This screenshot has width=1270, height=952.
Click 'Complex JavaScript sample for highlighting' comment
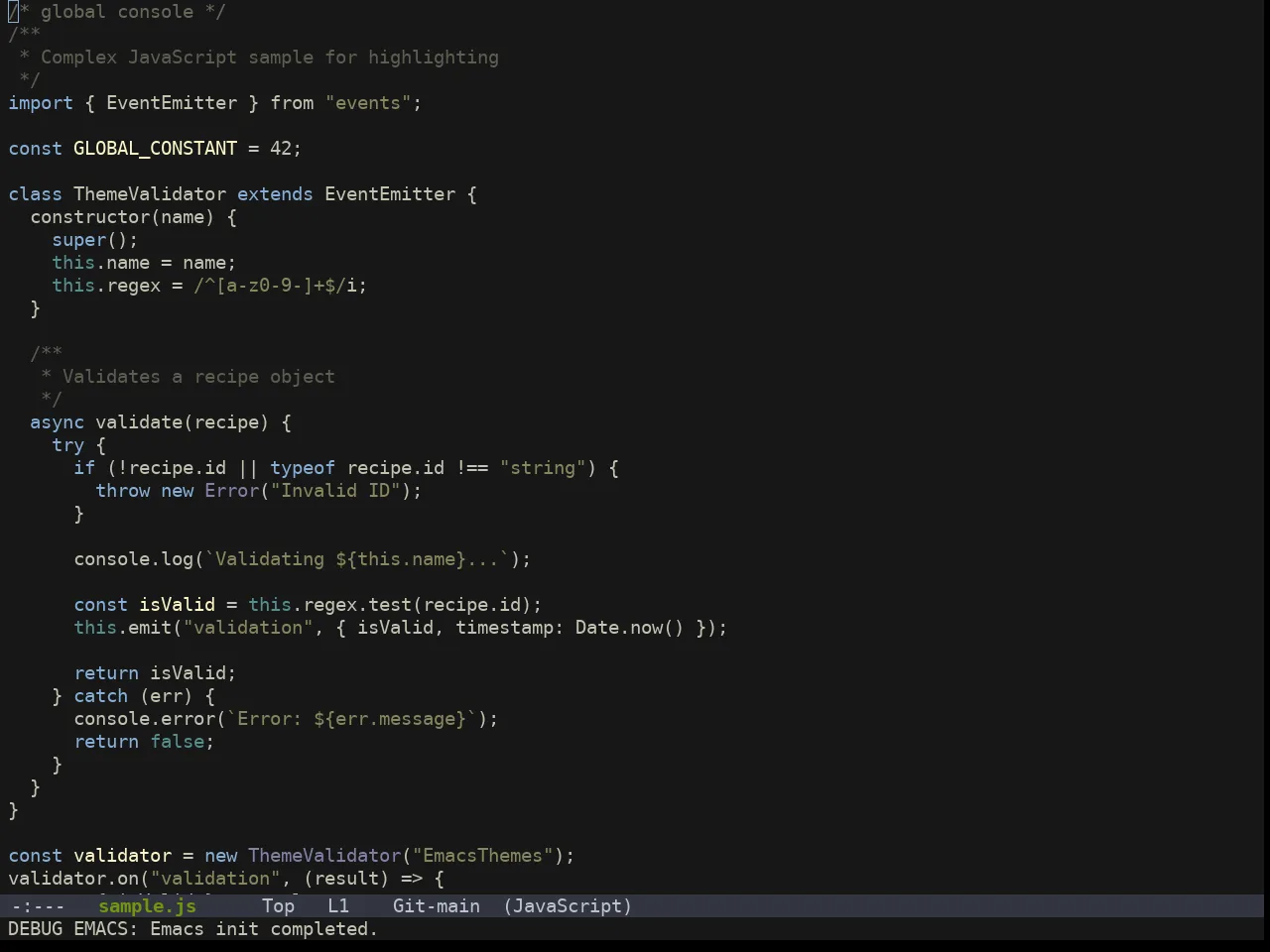(x=270, y=58)
